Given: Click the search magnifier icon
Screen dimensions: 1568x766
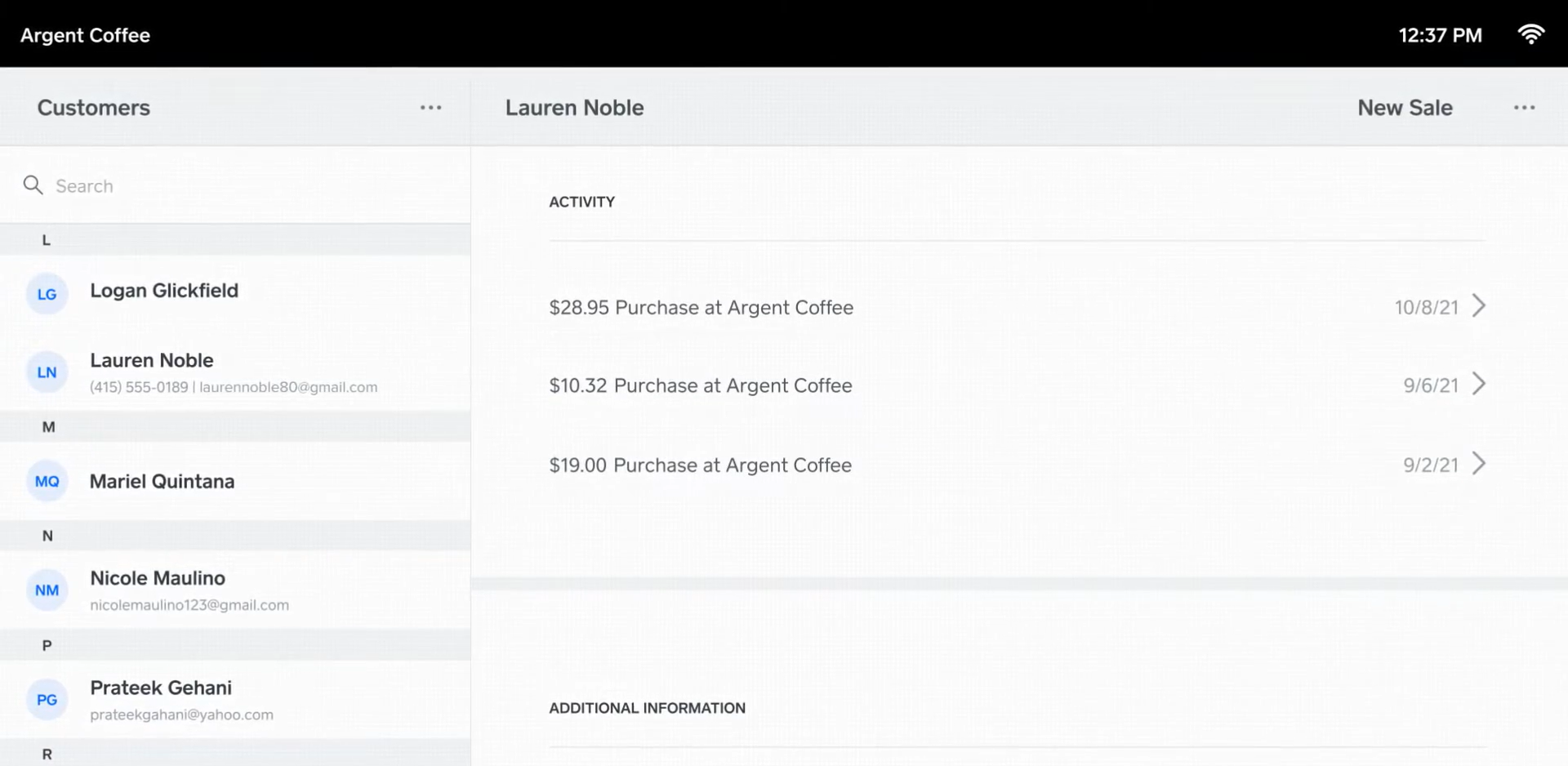Looking at the screenshot, I should 33,185.
